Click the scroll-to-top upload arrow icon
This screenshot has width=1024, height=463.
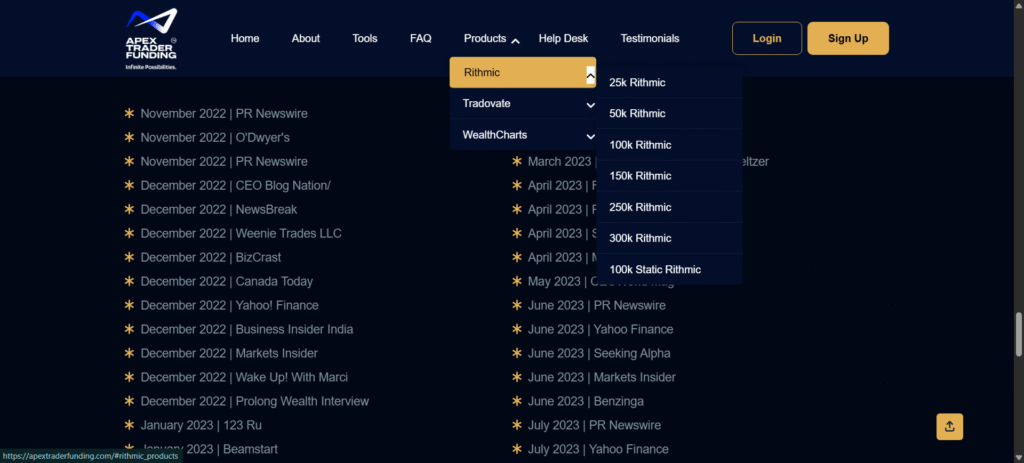point(950,426)
